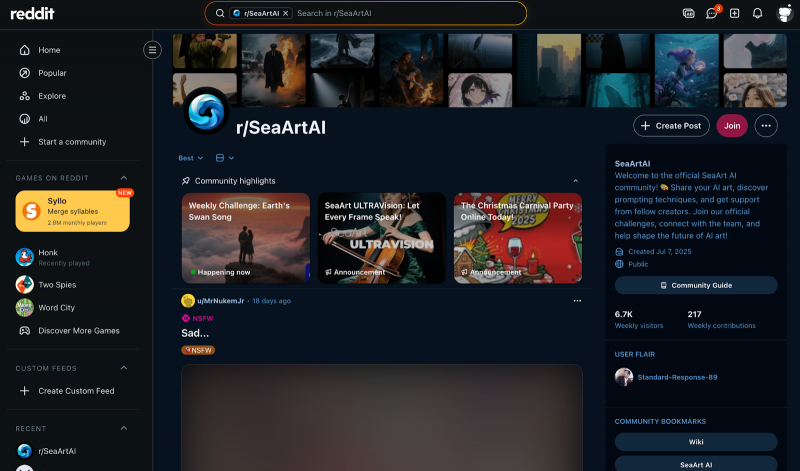Collapse the Games on Reddit section
This screenshot has height=471, width=800.
(124, 178)
